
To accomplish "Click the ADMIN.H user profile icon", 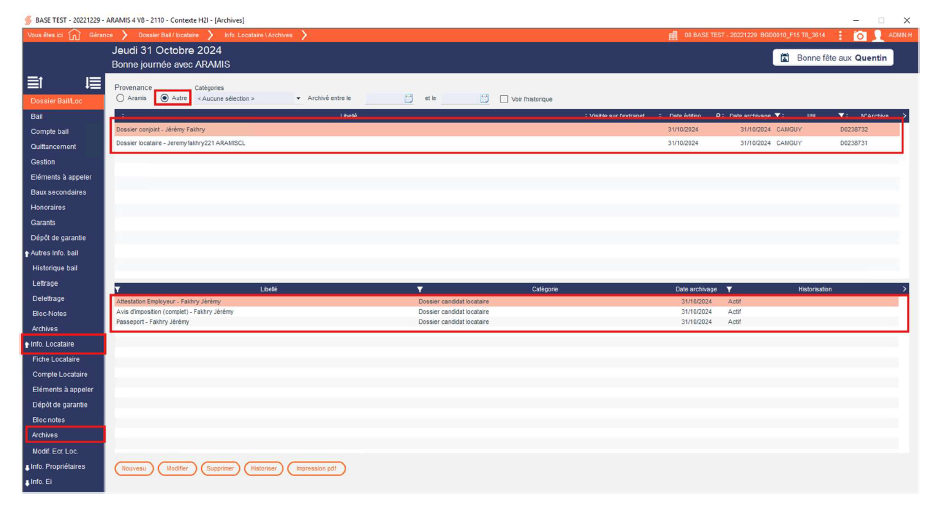I will coord(877,35).
